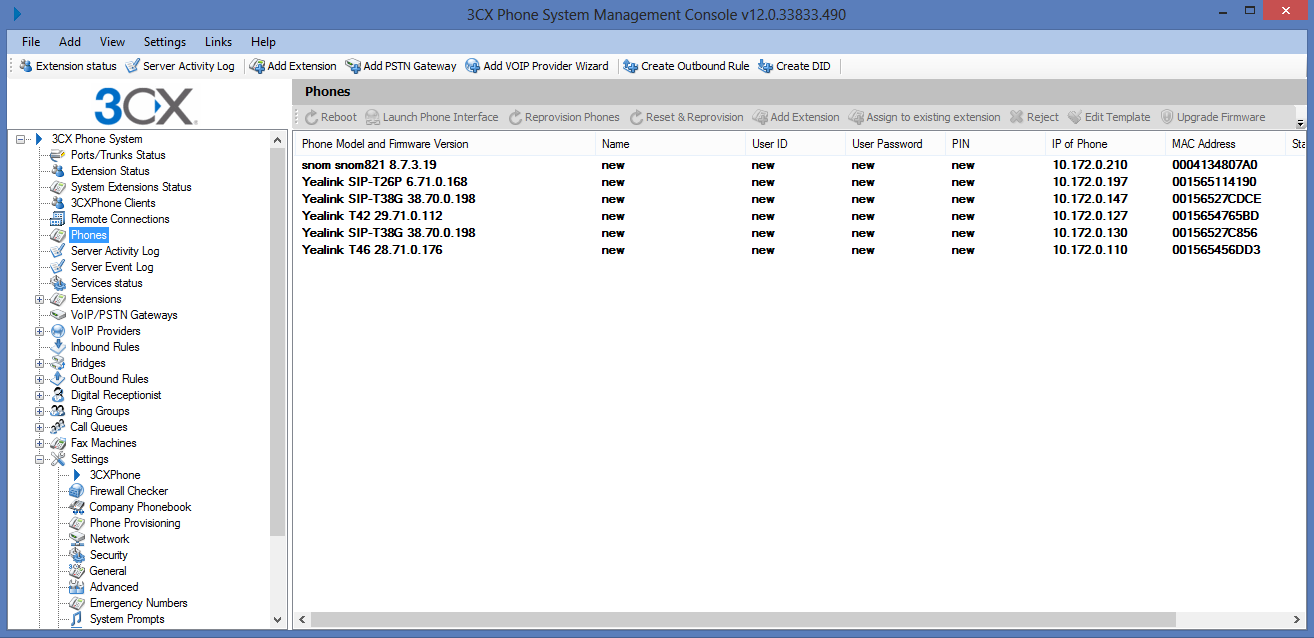Open the Phones toolbar overflow arrow
The width and height of the screenshot is (1314, 638).
1301,123
